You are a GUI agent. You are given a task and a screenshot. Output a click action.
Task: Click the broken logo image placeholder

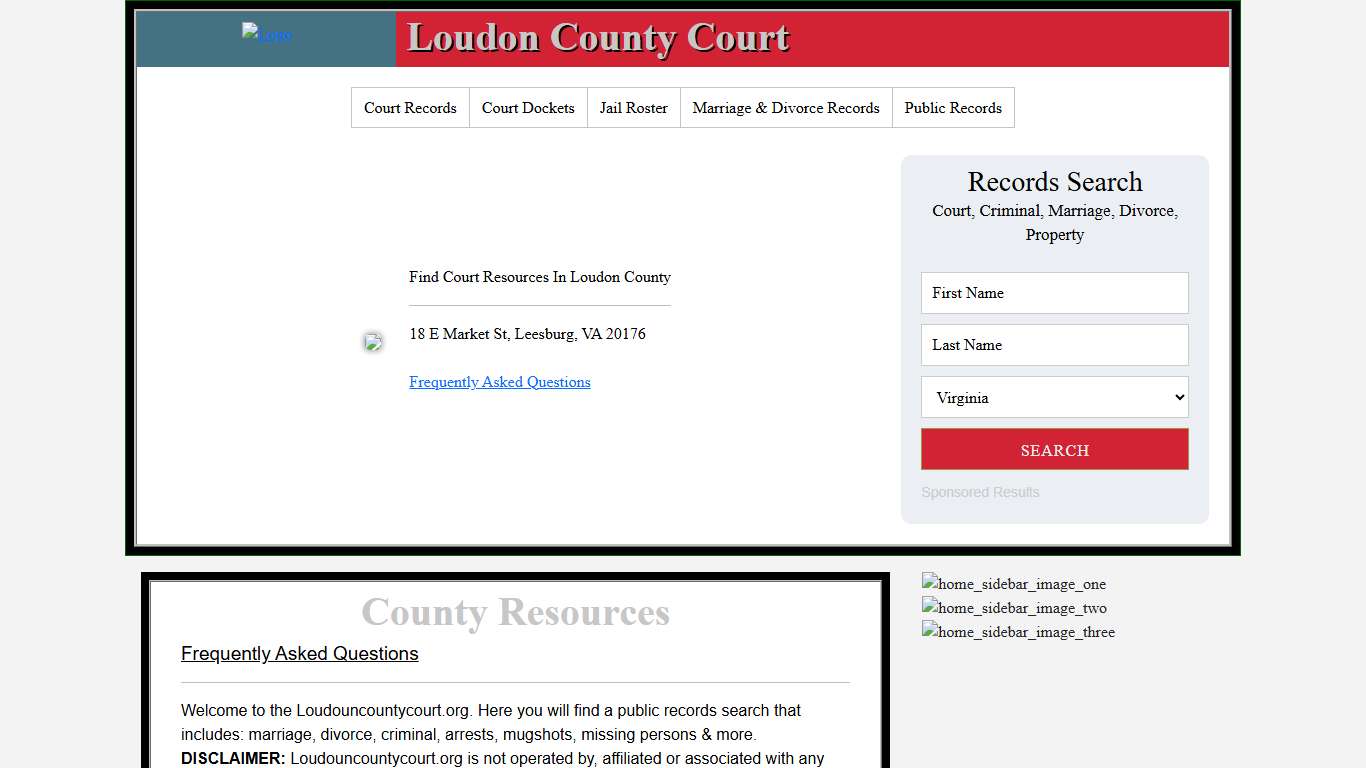pos(265,32)
